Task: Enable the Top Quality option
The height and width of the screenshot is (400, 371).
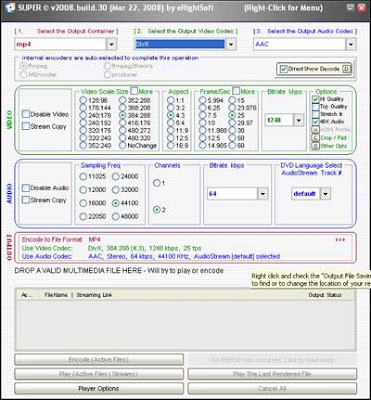Action: point(315,107)
